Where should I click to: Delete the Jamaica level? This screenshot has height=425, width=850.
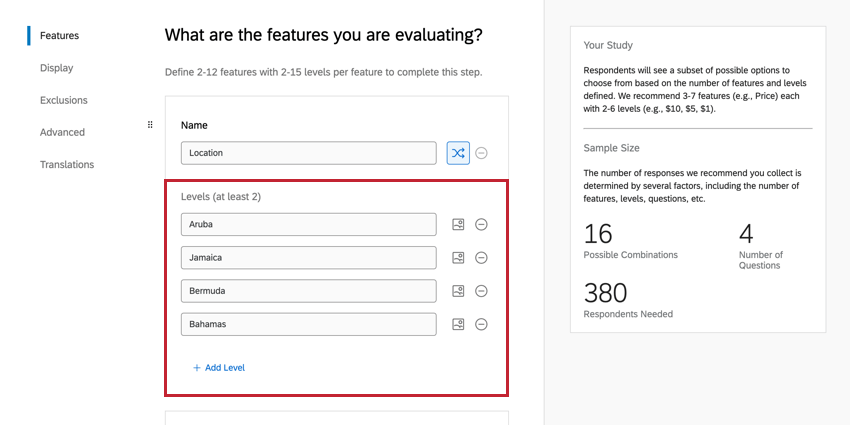pos(481,258)
